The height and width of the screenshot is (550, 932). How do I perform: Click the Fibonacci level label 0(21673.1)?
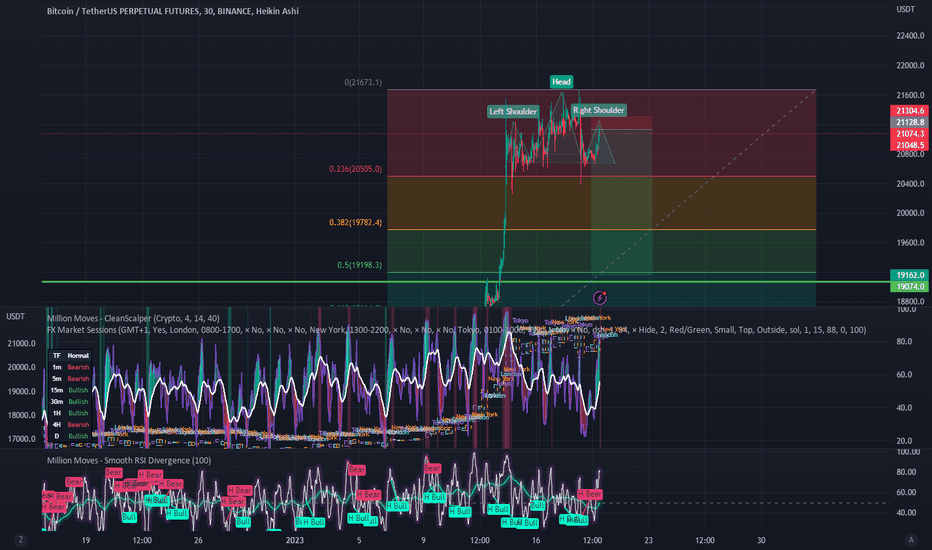[363, 82]
